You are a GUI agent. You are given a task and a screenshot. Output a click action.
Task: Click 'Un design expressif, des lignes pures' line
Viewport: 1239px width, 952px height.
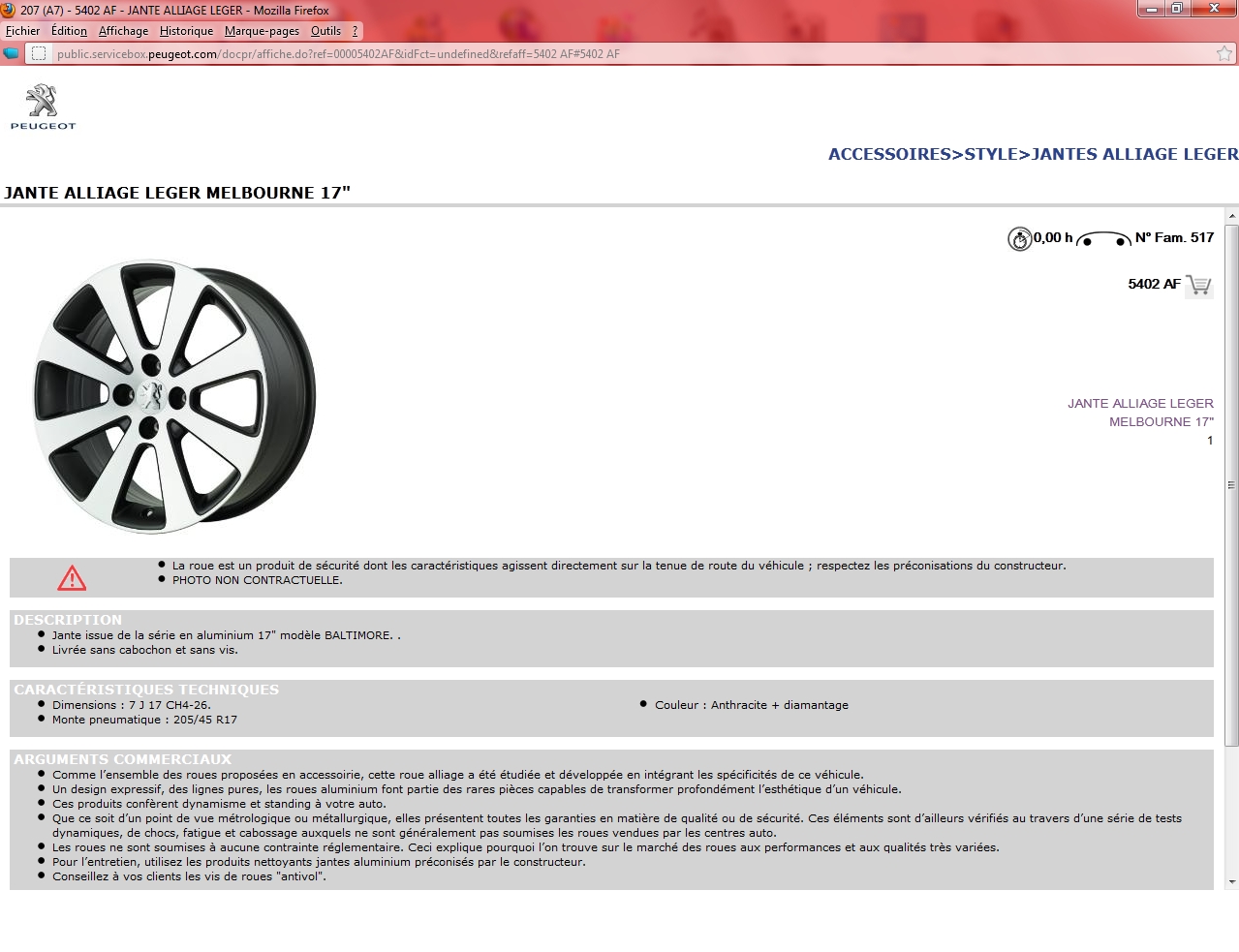[477, 789]
